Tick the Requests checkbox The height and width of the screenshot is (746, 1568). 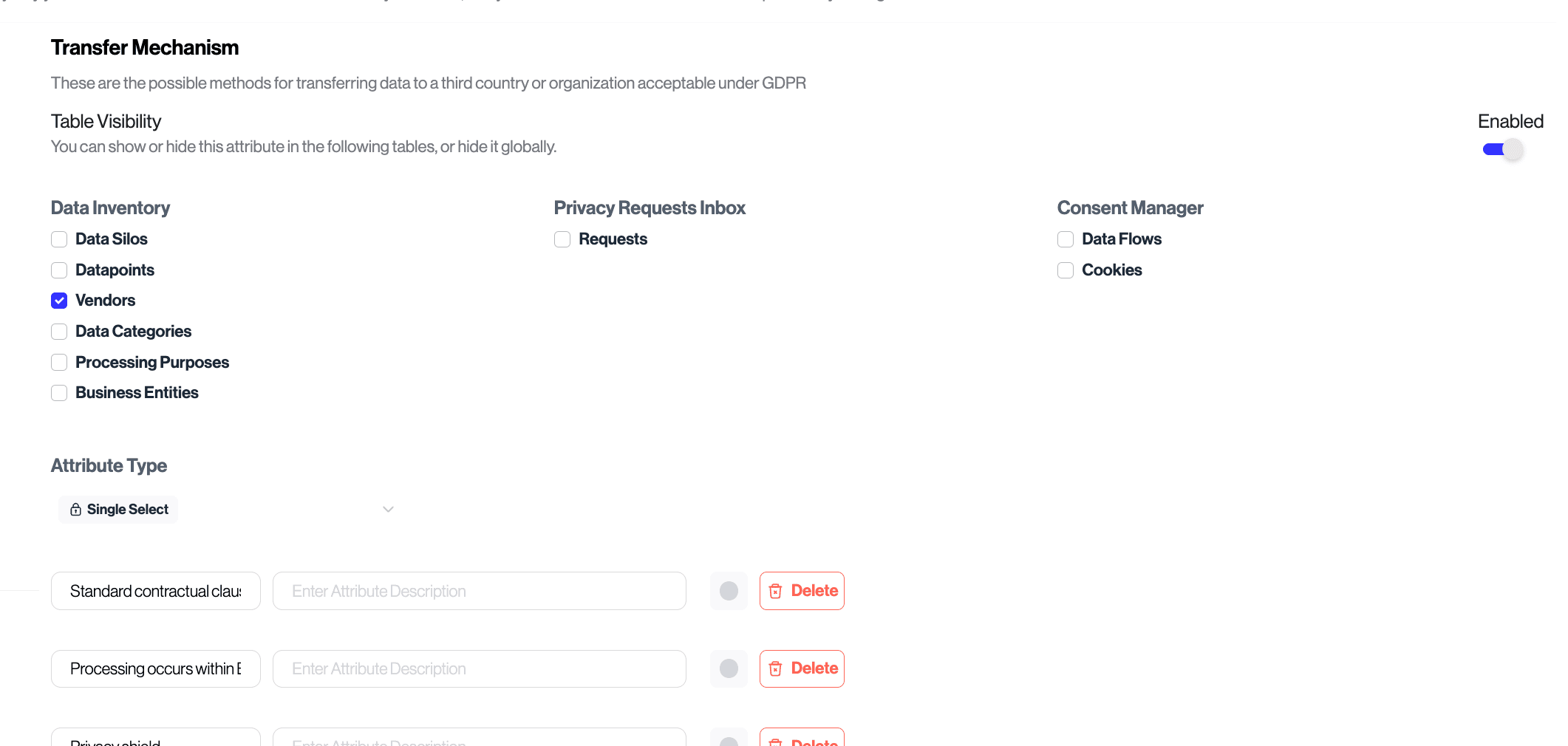[562, 239]
